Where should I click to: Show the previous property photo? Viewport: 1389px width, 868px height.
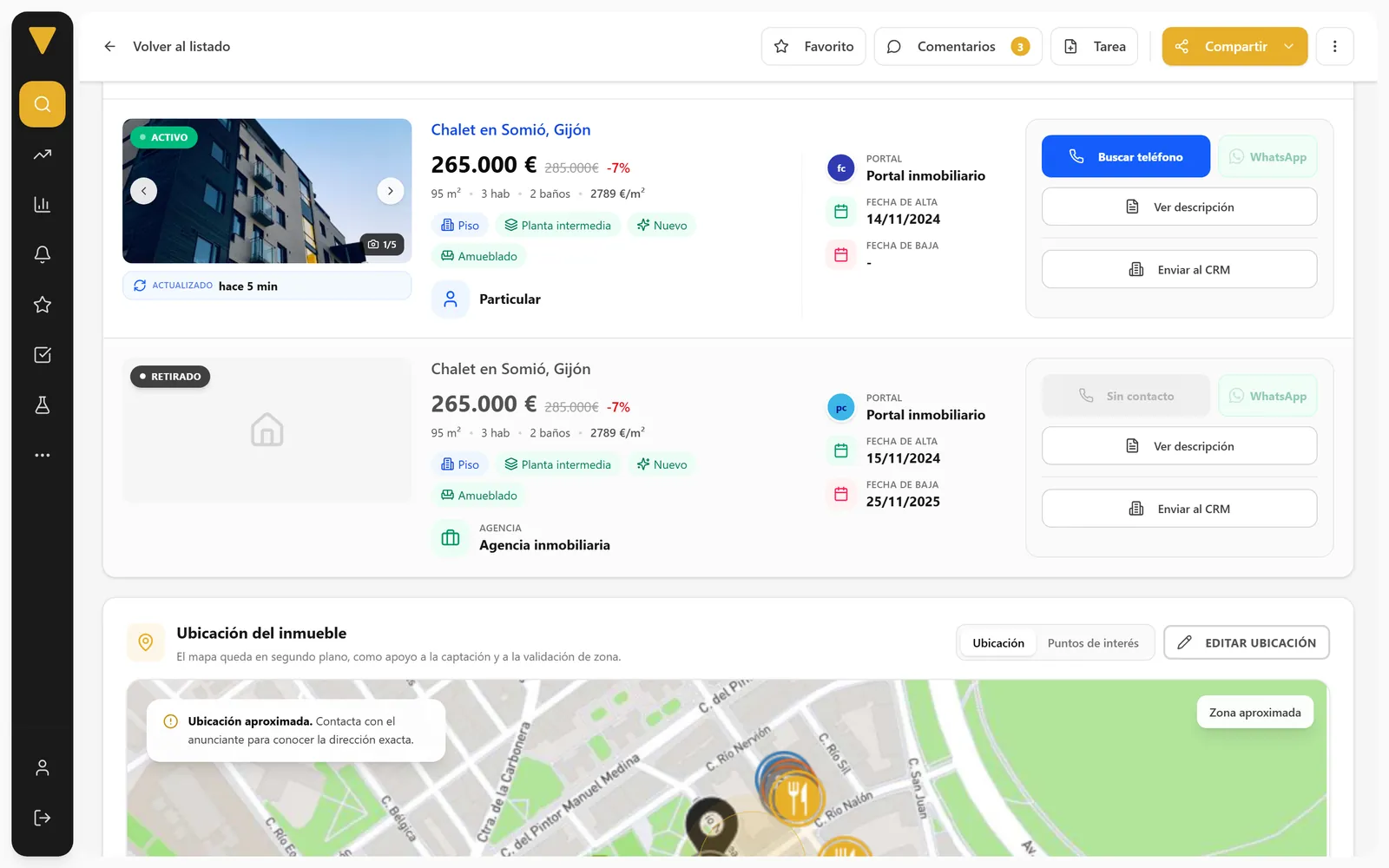pyautogui.click(x=144, y=191)
